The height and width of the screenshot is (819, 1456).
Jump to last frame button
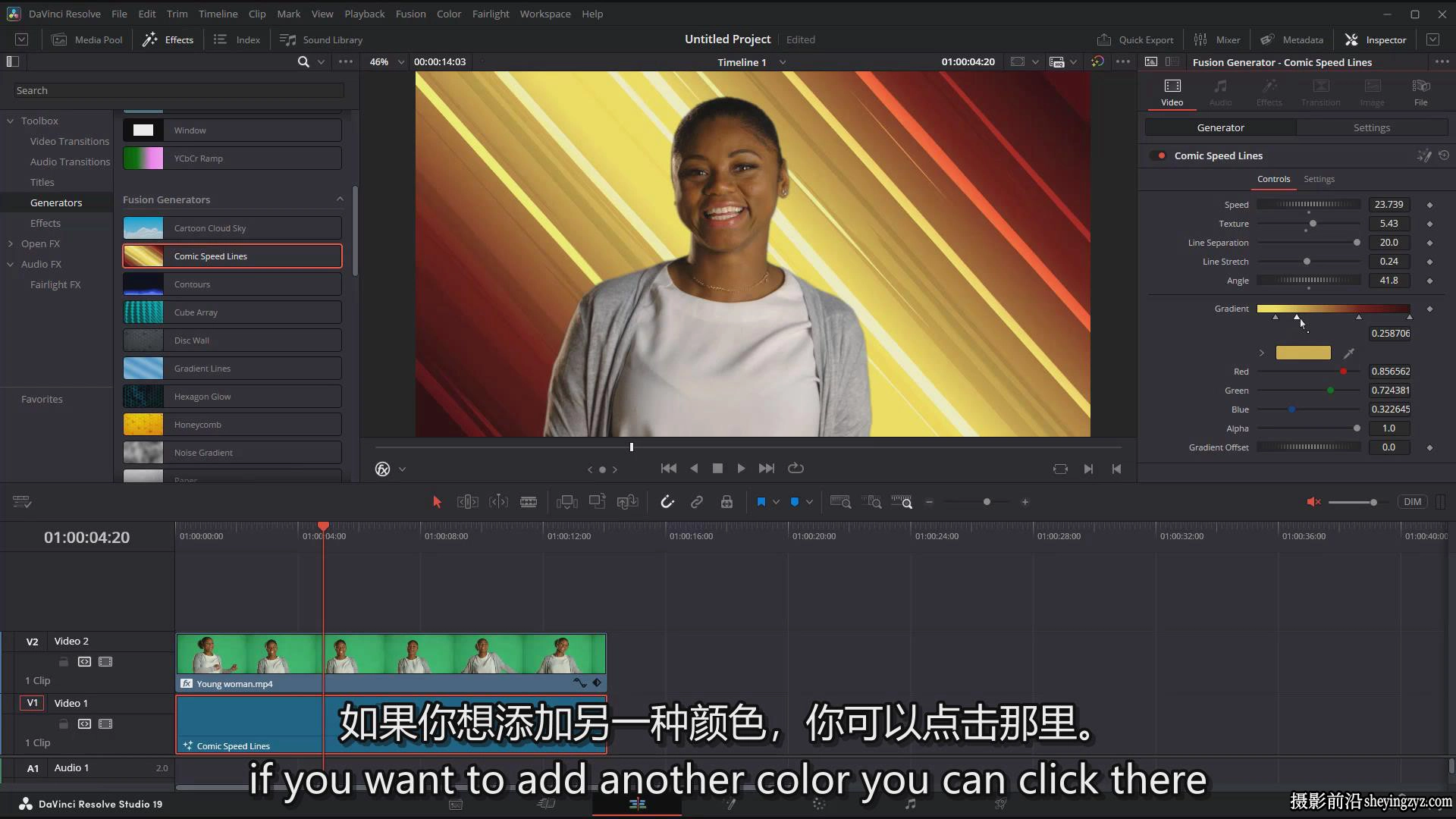767,469
